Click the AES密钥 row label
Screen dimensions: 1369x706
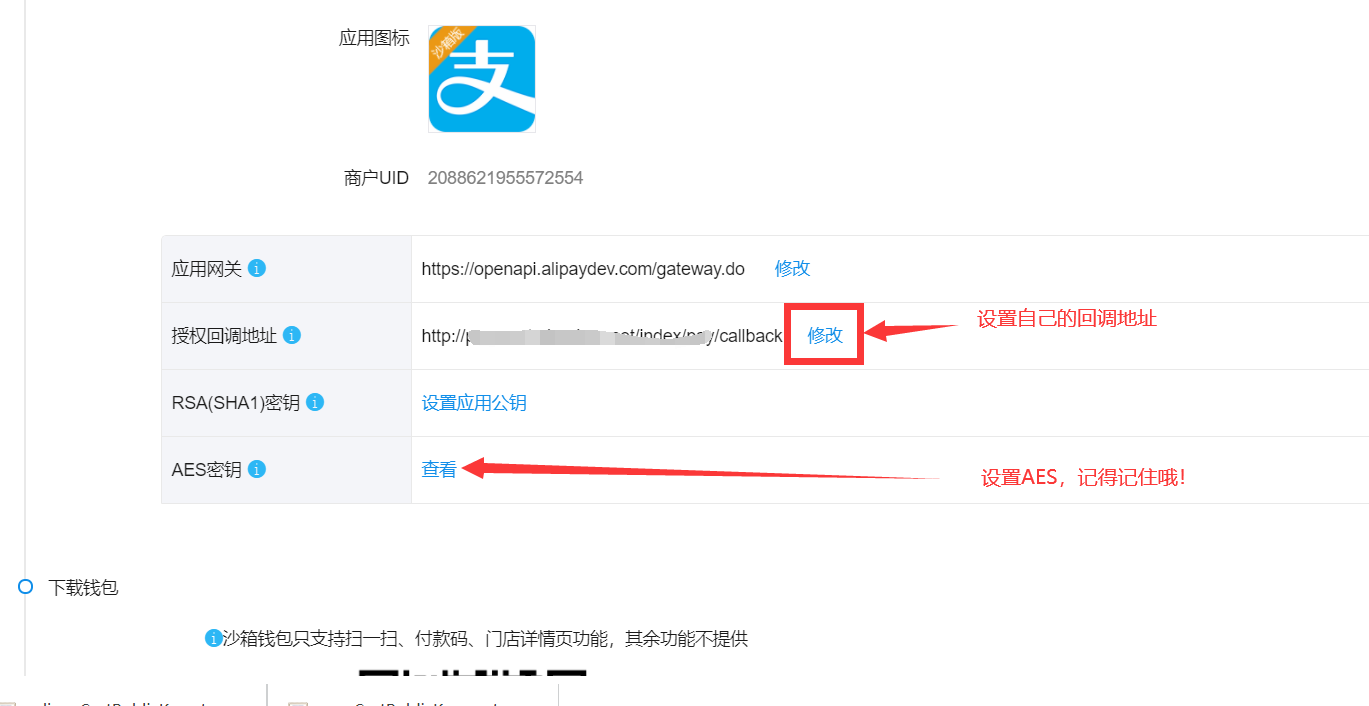pos(207,470)
